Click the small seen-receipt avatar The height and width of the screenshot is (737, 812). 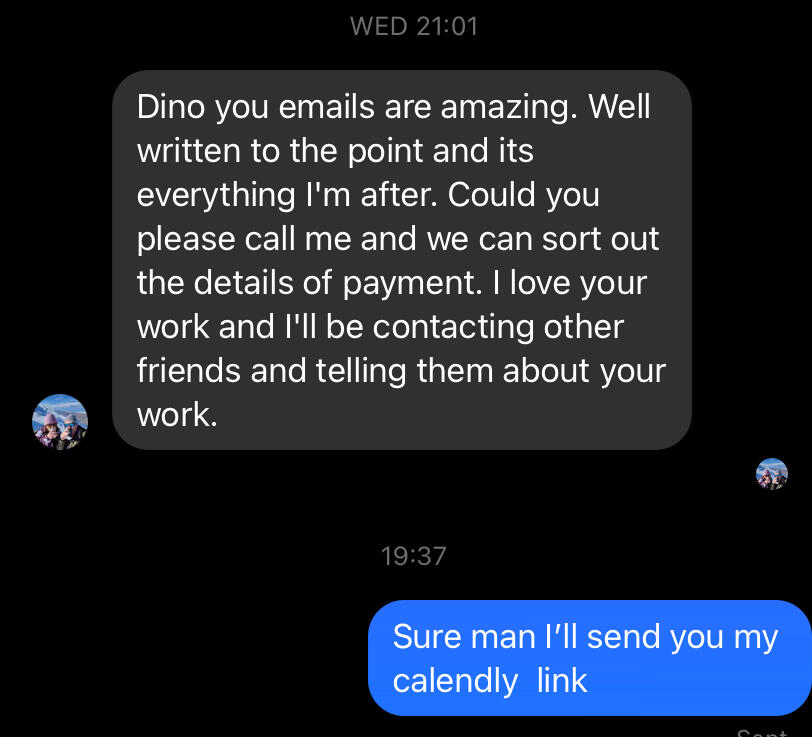[x=771, y=473]
